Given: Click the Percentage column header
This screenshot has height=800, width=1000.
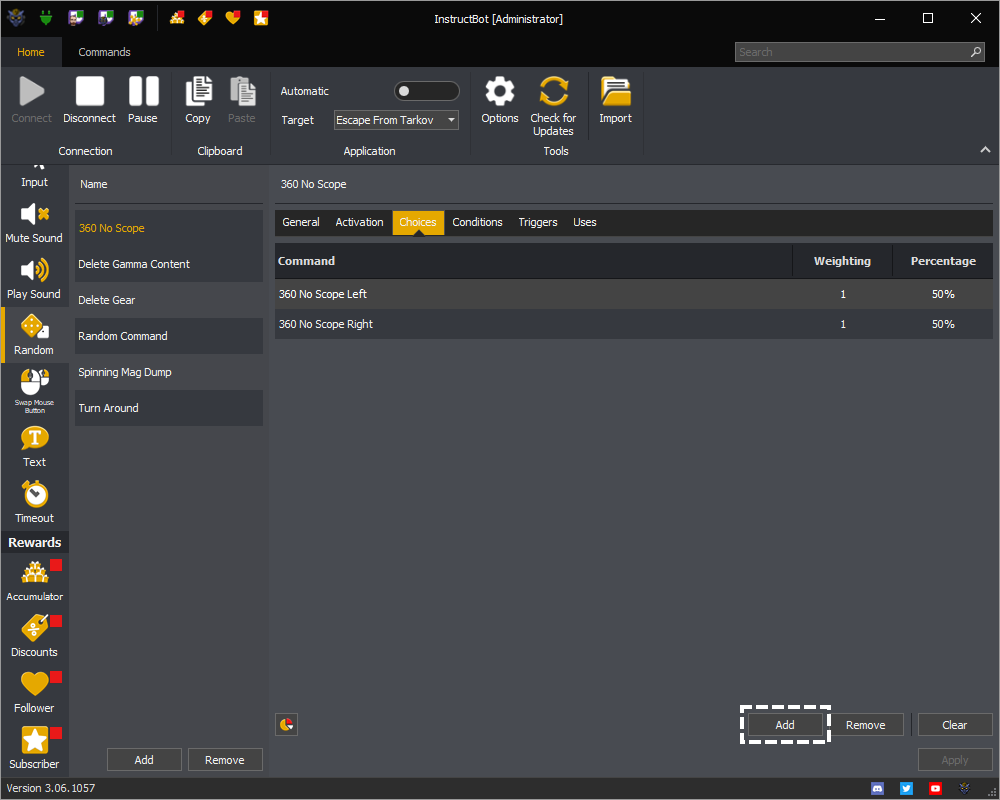Looking at the screenshot, I should tap(943, 261).
